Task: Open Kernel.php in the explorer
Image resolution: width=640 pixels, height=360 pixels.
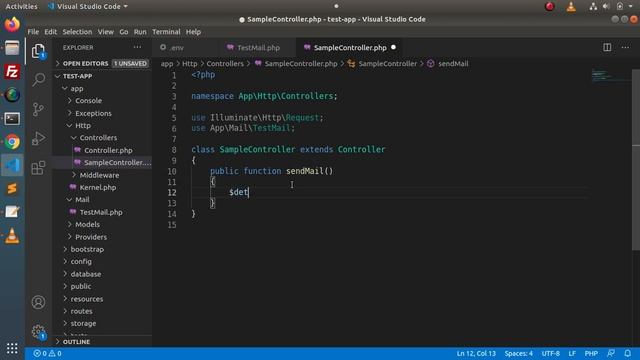Action: pos(98,188)
